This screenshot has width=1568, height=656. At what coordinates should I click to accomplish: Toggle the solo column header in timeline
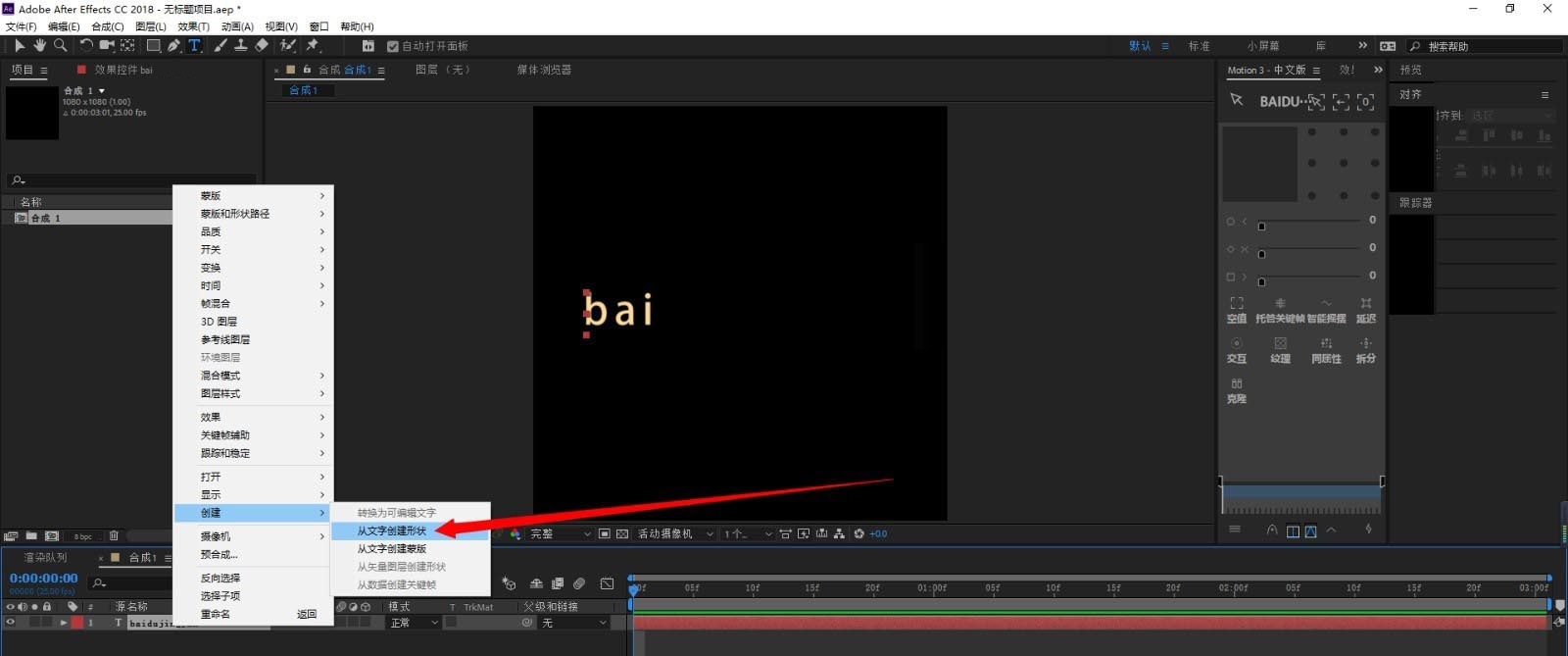[34, 607]
